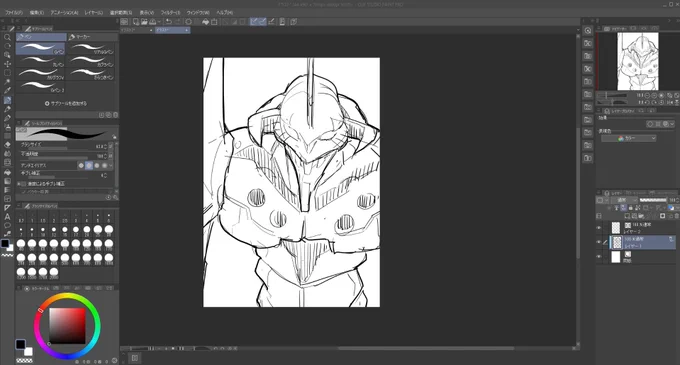The height and width of the screenshot is (365, 680).
Task: Hide the paper layer with its eye icon
Action: click(x=599, y=257)
